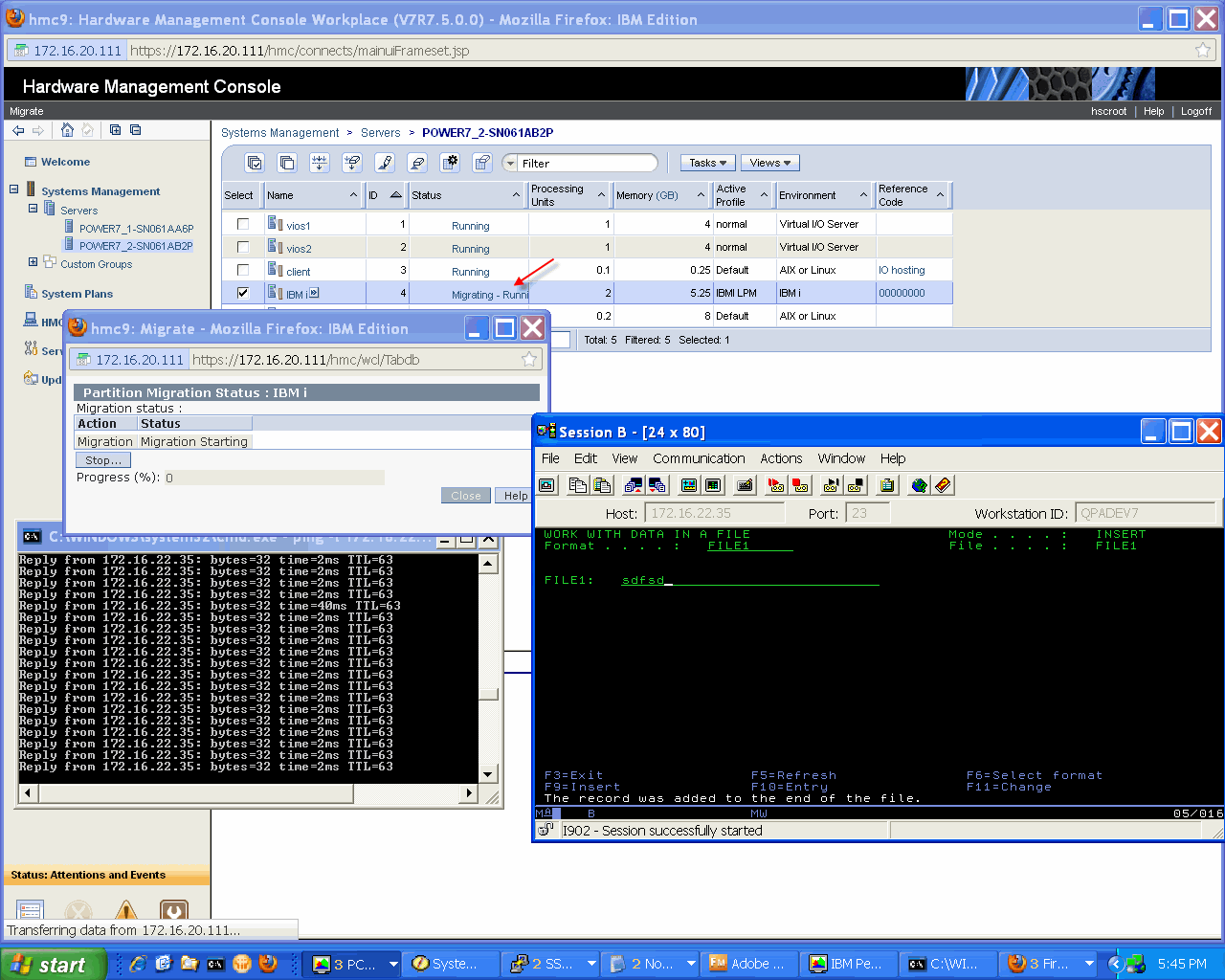
Task: Click the Clear All Filters eraser icon
Action: 417,163
